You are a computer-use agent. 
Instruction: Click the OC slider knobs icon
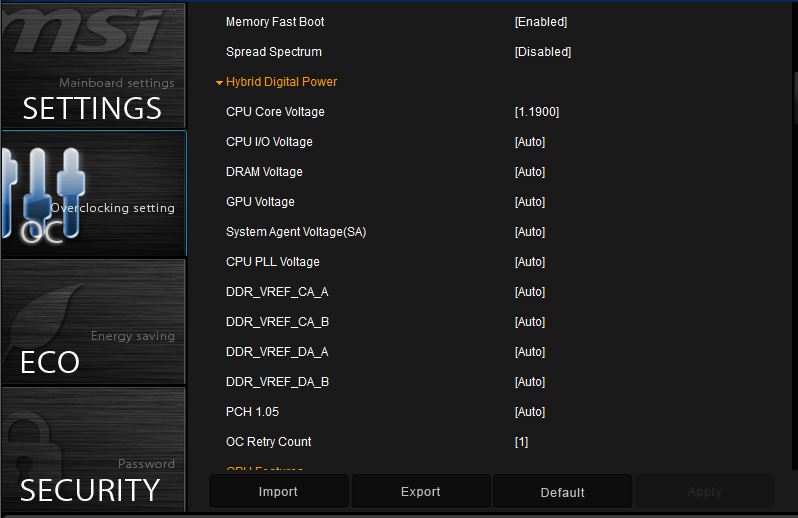pos(43,193)
